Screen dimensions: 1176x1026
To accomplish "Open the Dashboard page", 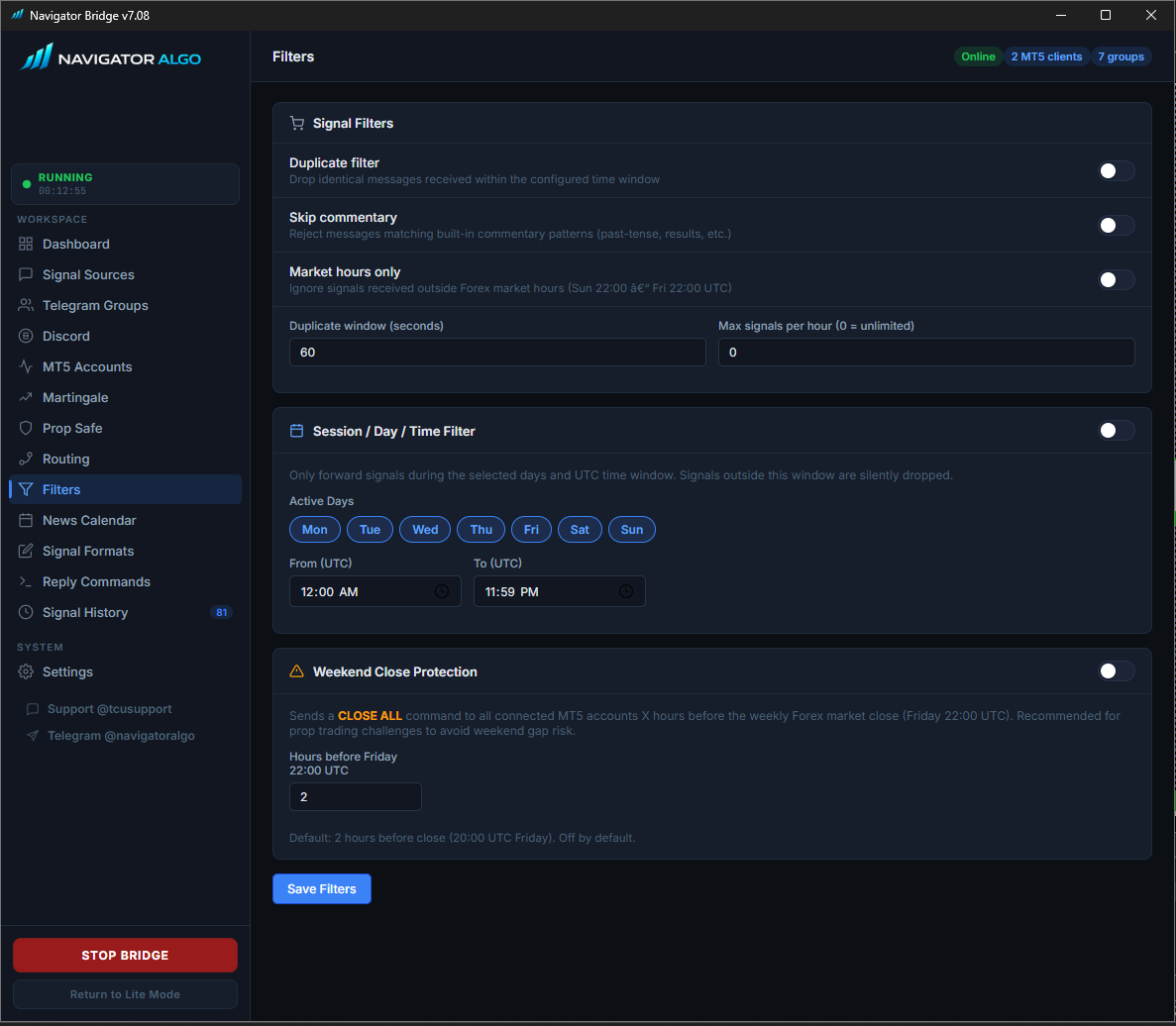I will click(x=125, y=245).
